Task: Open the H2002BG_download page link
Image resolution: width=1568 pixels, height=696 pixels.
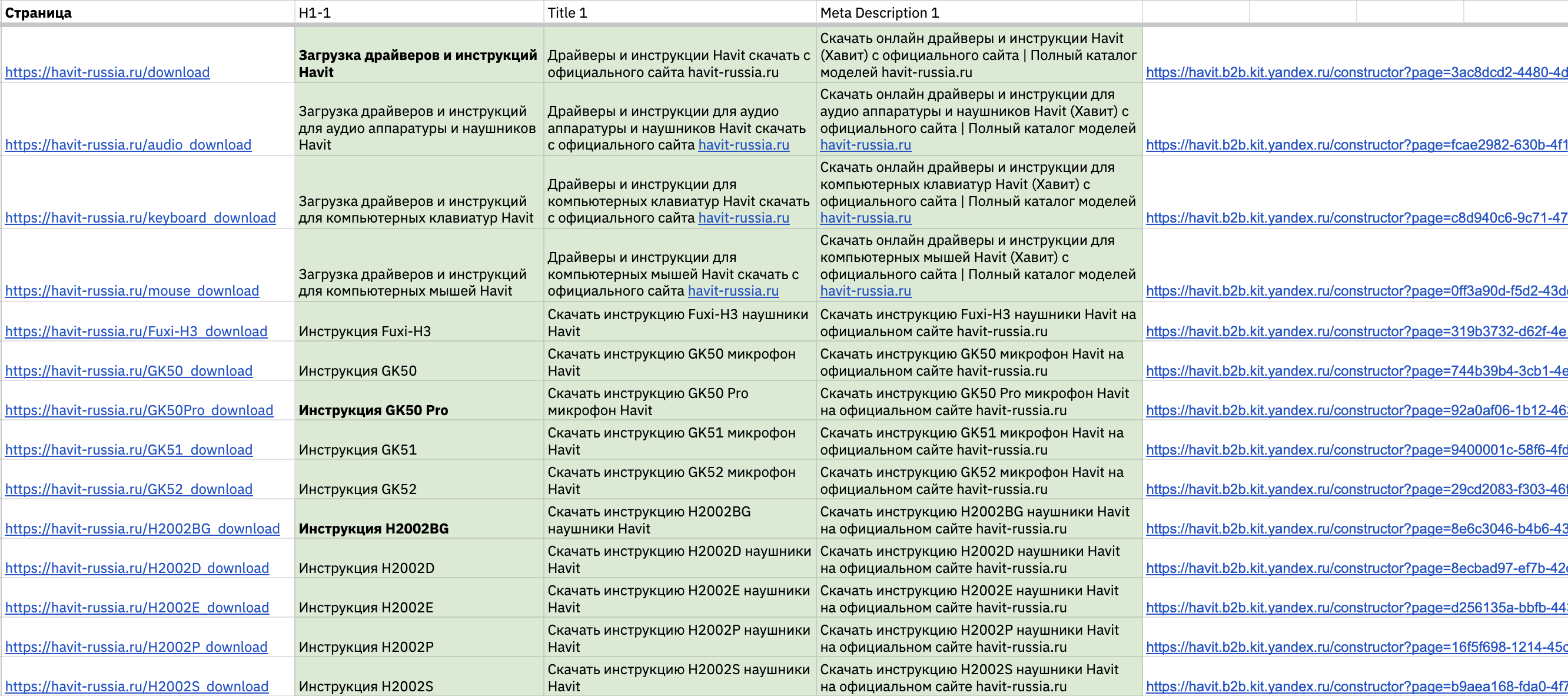Action: [x=142, y=529]
